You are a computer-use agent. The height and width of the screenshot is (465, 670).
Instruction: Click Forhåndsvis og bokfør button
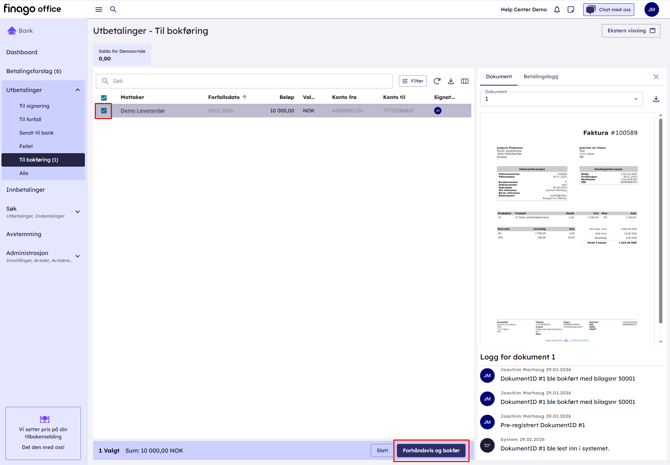[431, 450]
